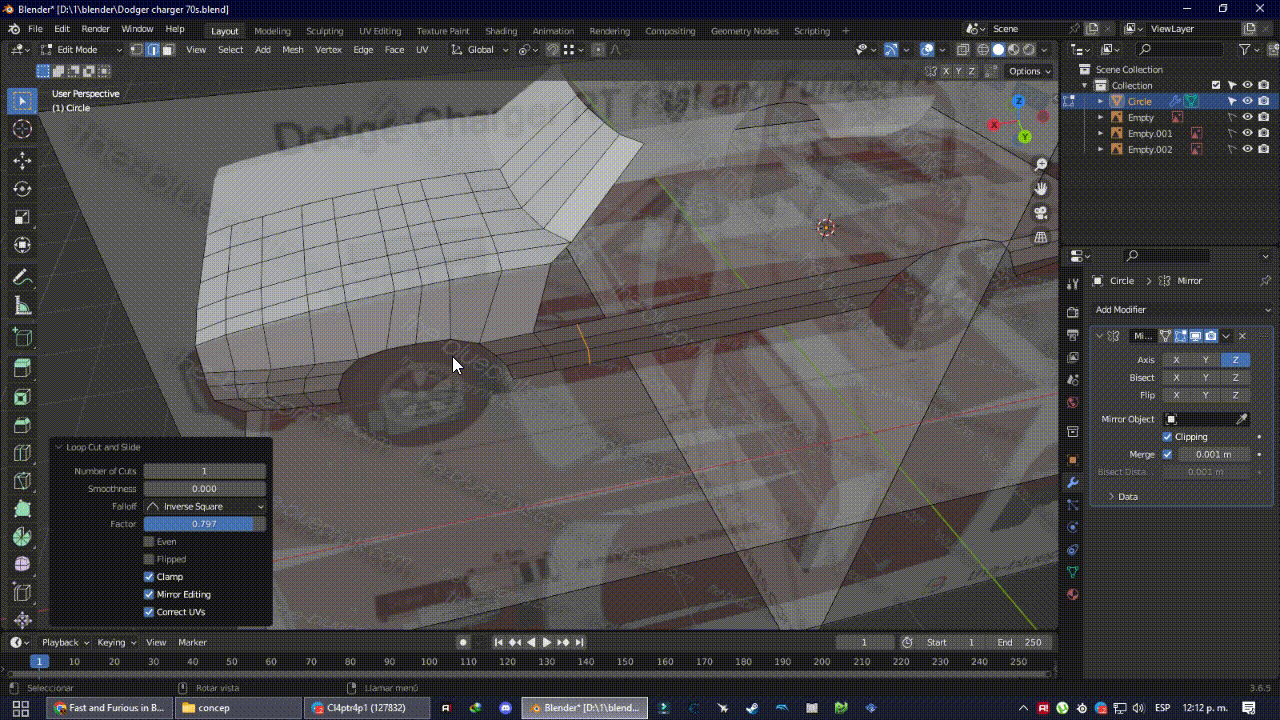Enable Bisect Y button
Image resolution: width=1280 pixels, height=720 pixels.
[x=1206, y=378]
